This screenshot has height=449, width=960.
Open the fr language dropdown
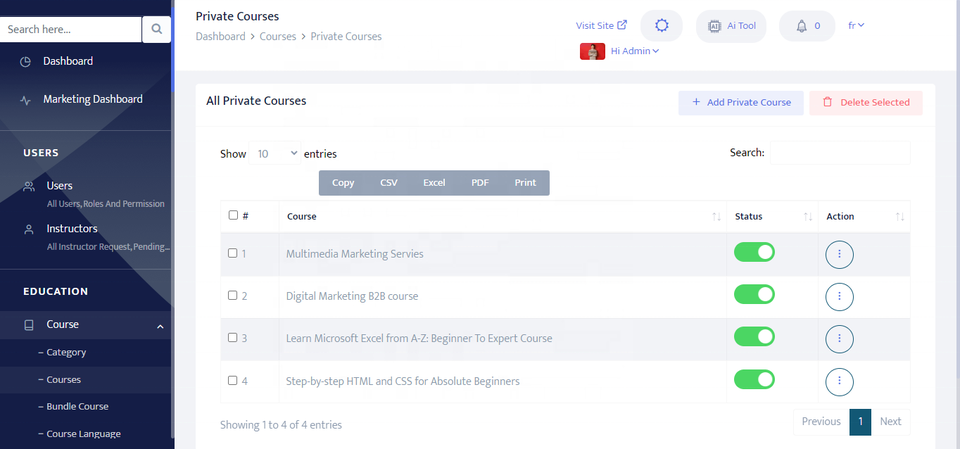pos(856,25)
